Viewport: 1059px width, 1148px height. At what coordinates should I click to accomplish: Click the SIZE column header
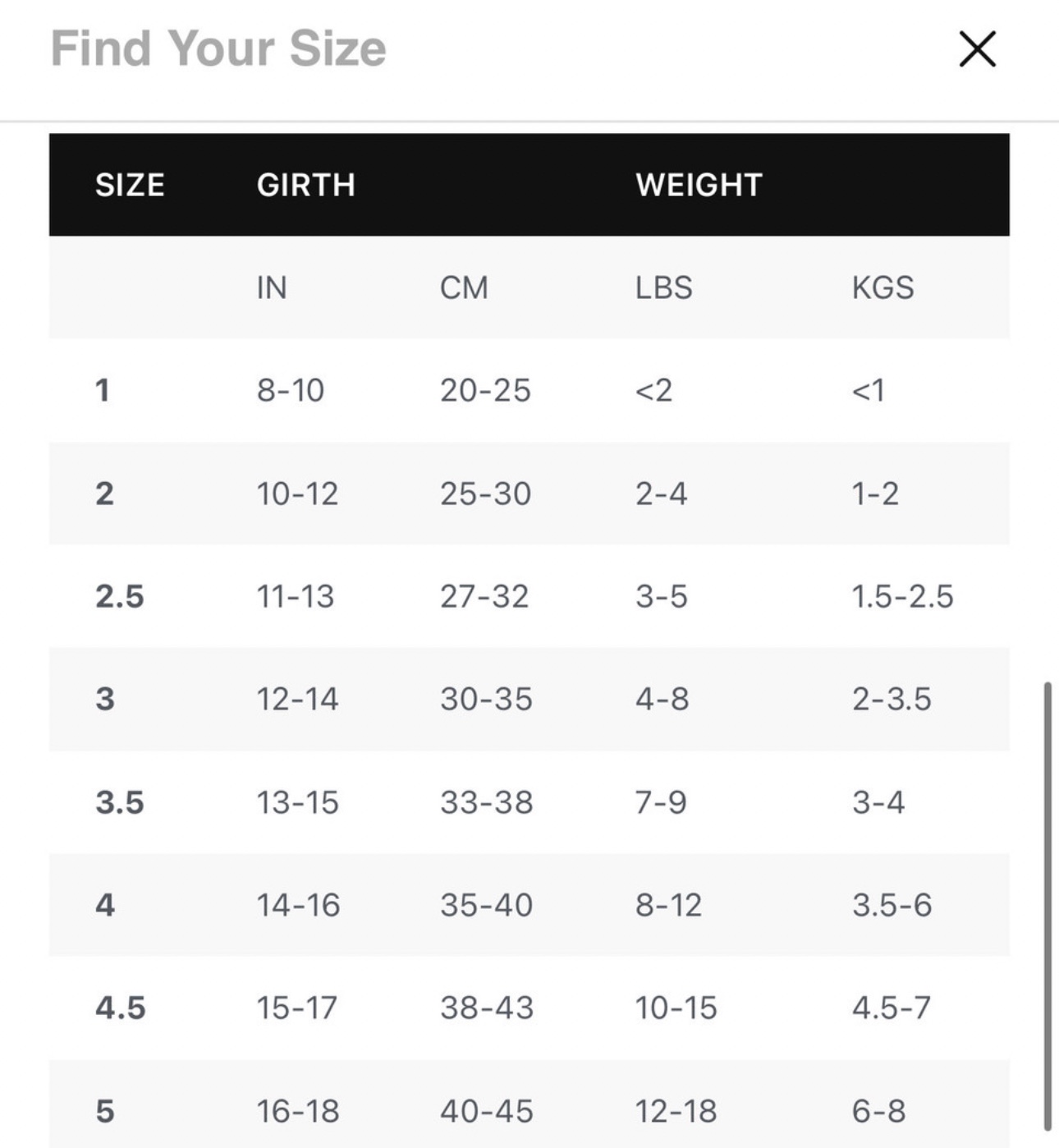click(130, 185)
